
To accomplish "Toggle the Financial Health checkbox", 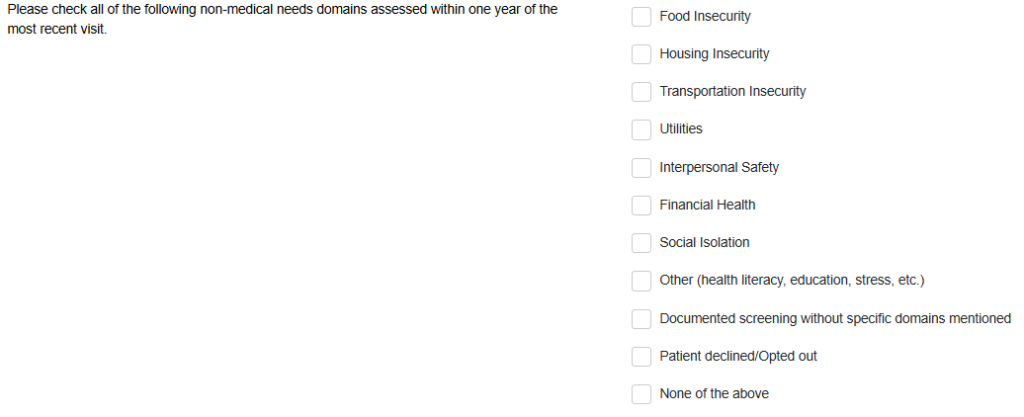I will click(641, 205).
